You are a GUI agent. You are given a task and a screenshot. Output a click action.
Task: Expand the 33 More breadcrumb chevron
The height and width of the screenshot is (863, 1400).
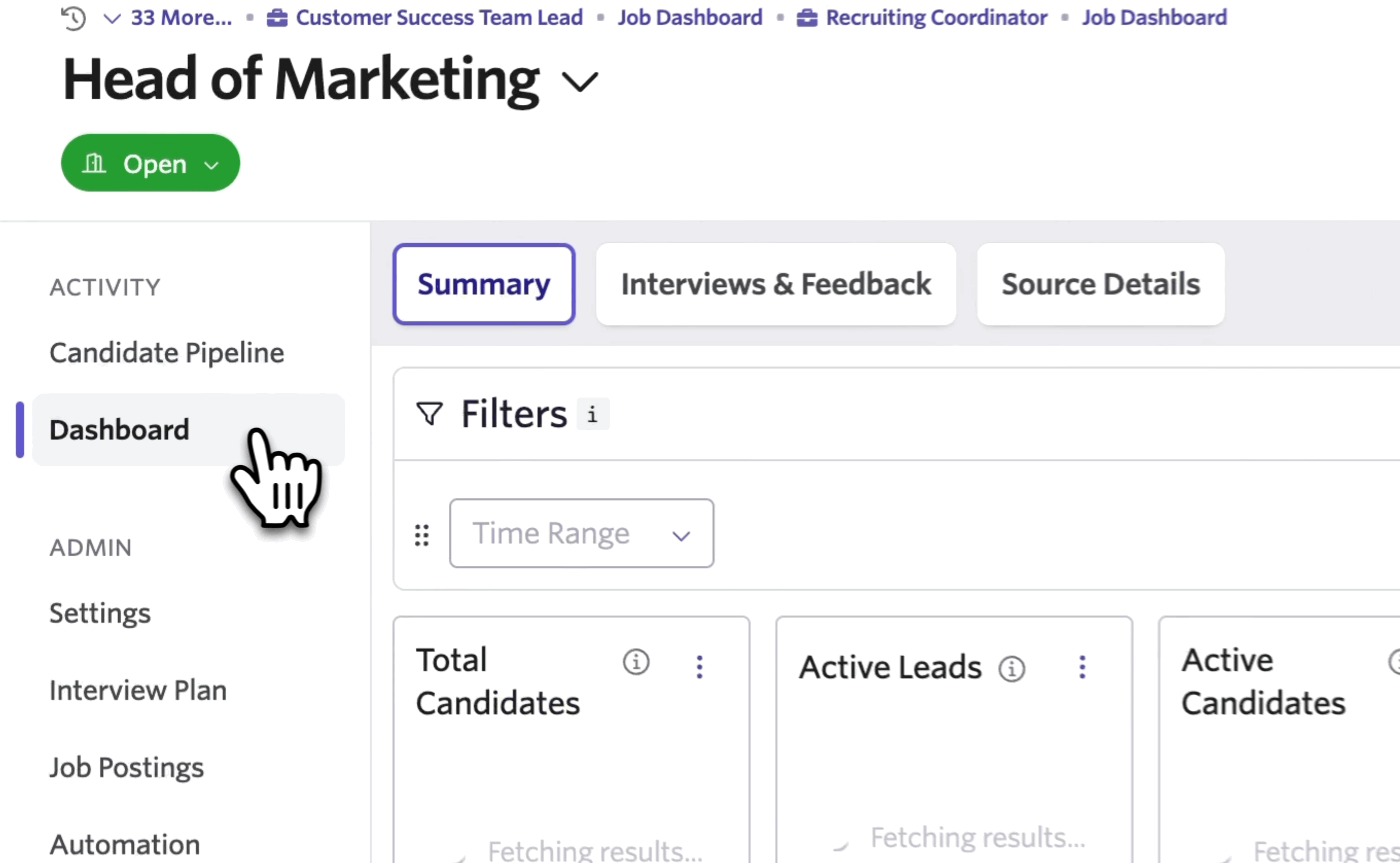click(112, 18)
